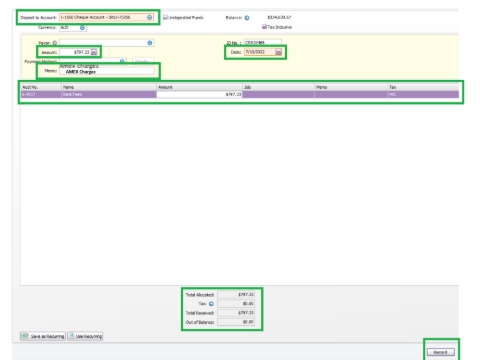Click the Memo cell in Bank Fees row

click(x=351, y=94)
